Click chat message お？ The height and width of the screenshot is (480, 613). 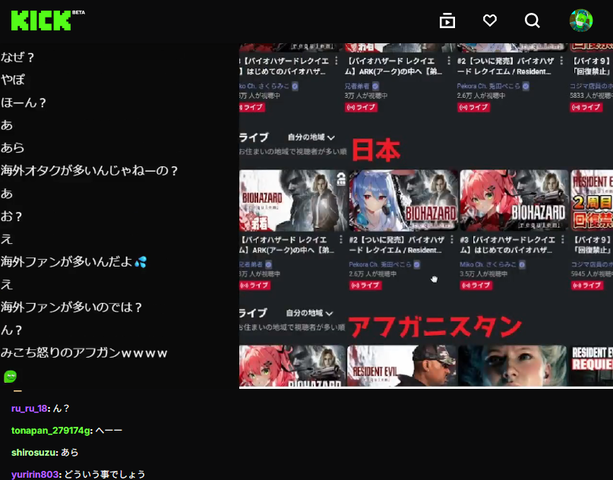click(12, 216)
